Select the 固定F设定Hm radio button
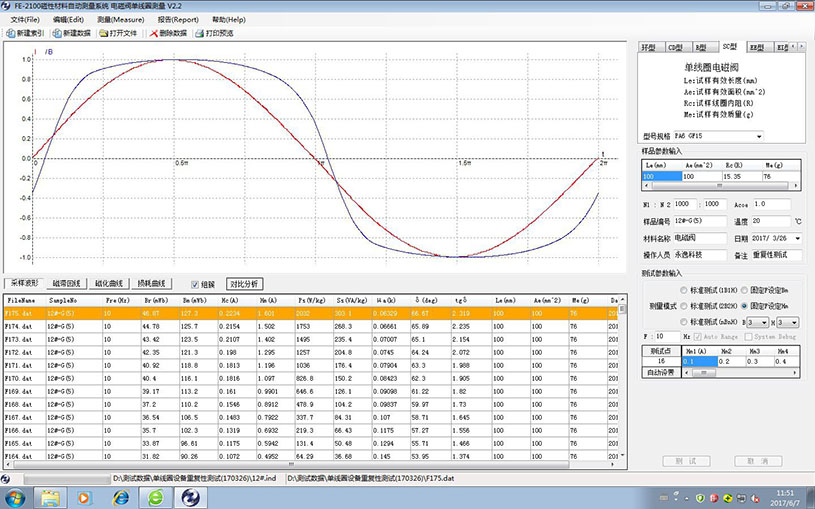 click(744, 306)
